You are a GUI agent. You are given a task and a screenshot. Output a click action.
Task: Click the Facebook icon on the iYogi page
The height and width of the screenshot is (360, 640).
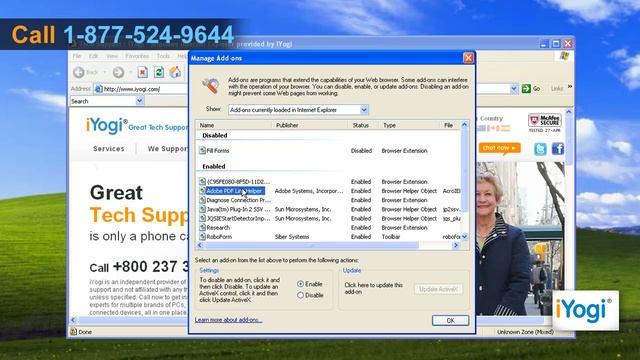click(558, 149)
